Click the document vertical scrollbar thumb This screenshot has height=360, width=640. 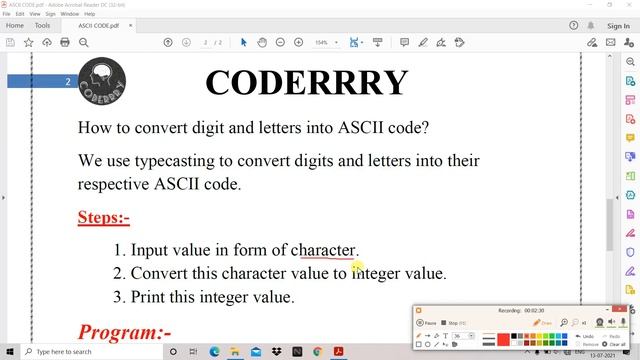coord(610,224)
